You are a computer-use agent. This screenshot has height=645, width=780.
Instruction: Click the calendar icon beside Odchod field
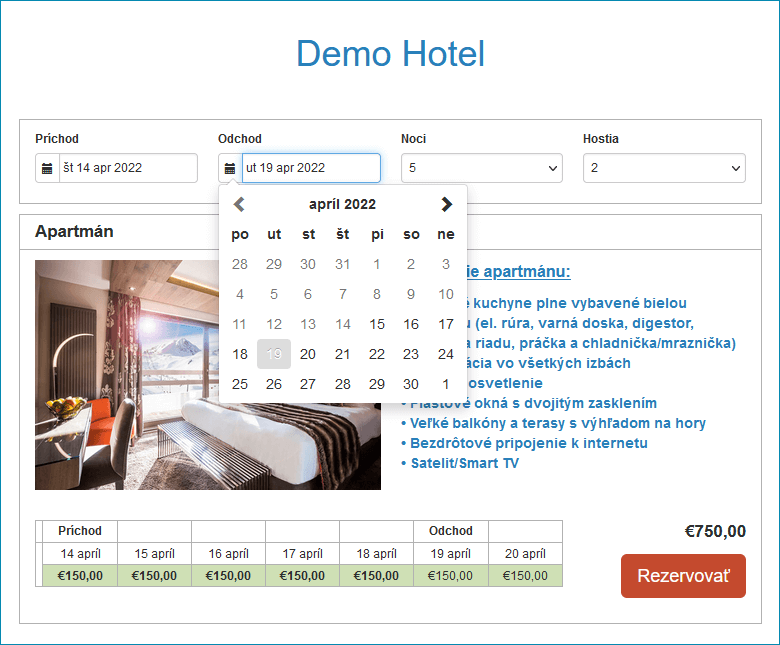pos(230,168)
